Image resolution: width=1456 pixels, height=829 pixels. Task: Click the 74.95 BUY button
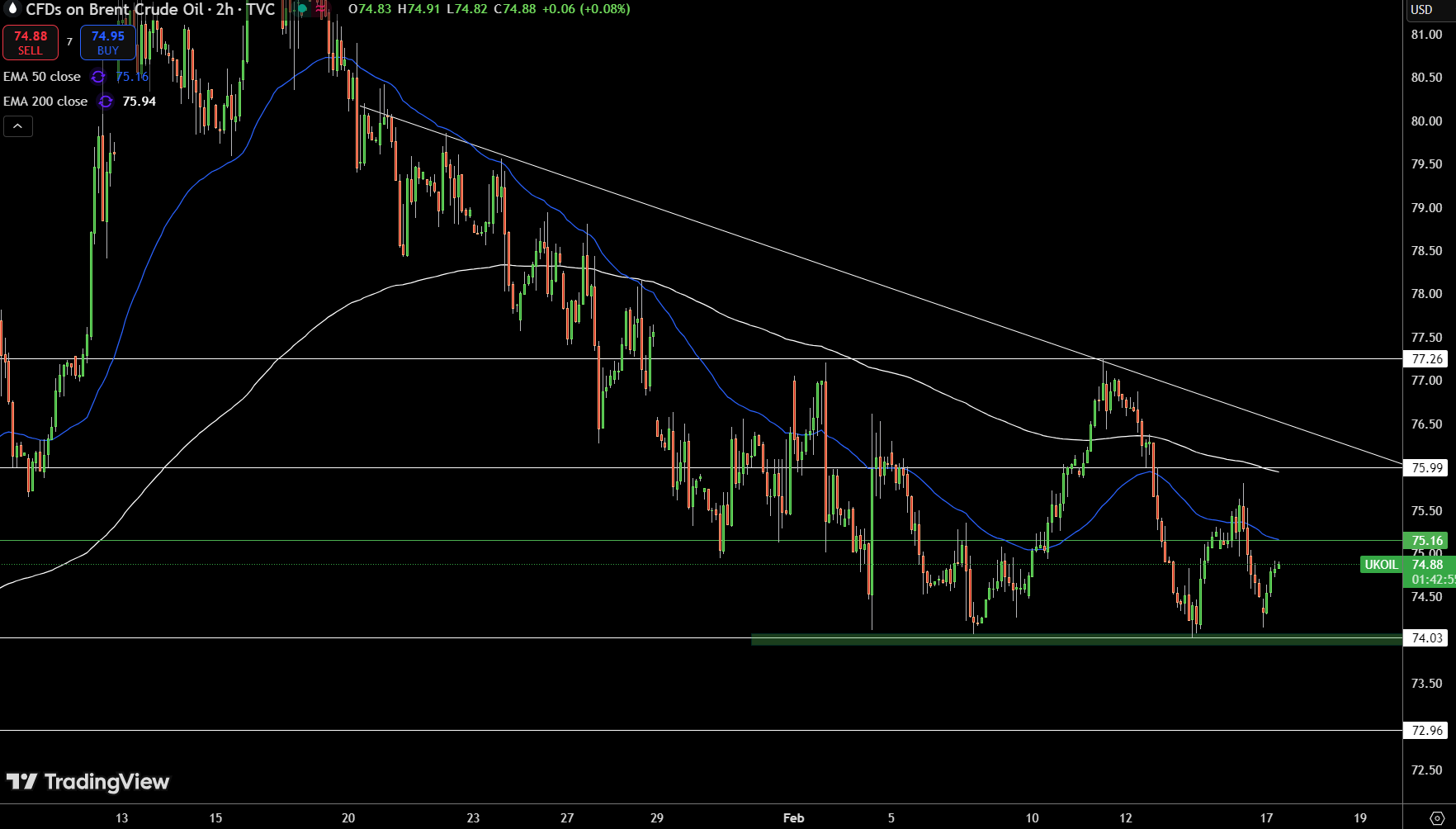(107, 43)
